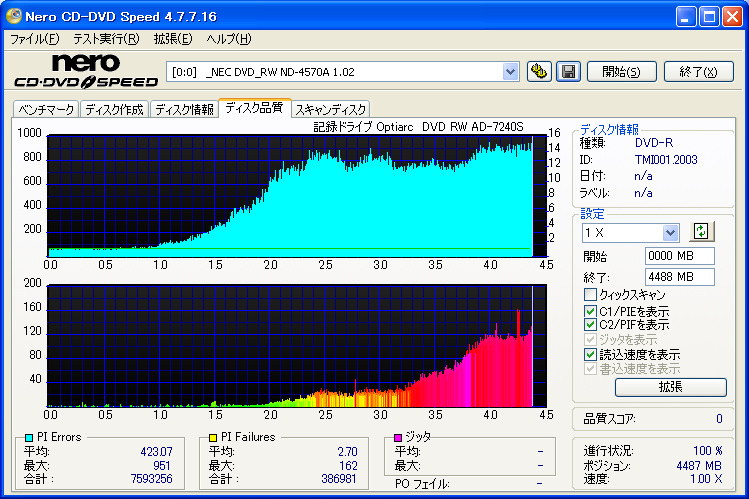The height and width of the screenshot is (499, 749).
Task: Click the PI Errors total 7593256
Action: tap(151, 478)
